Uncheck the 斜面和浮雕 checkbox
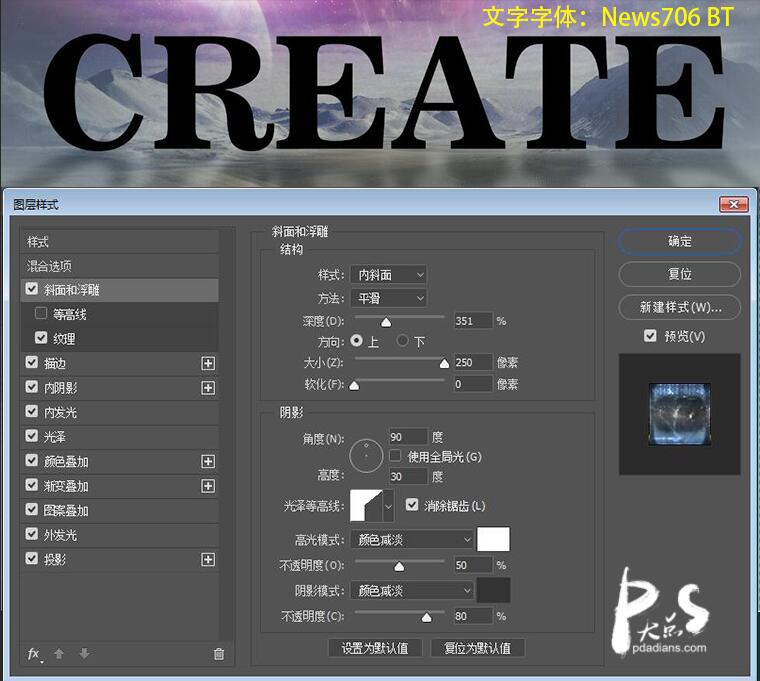 pos(32,289)
